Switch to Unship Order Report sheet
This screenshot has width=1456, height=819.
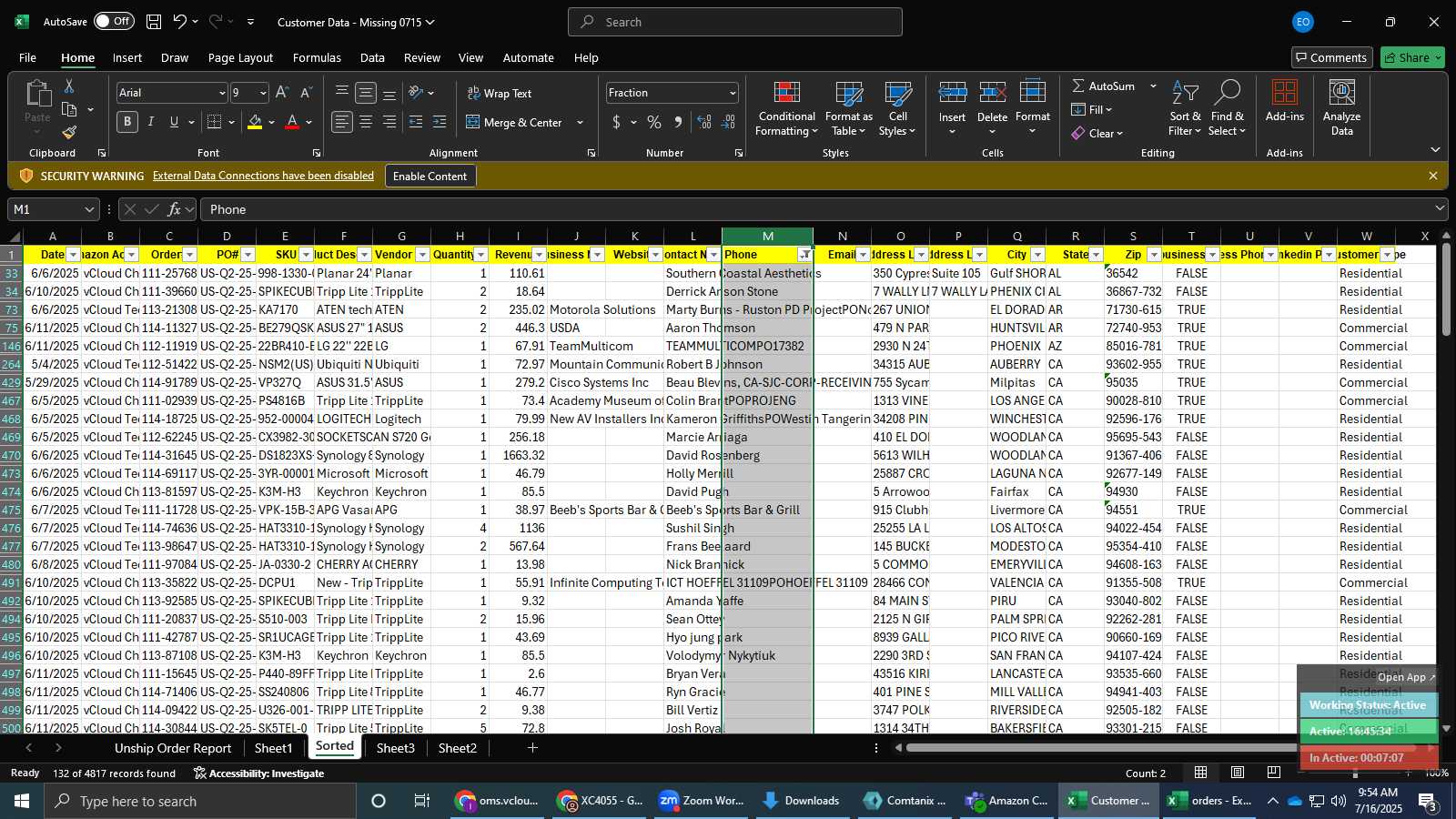coord(173,748)
